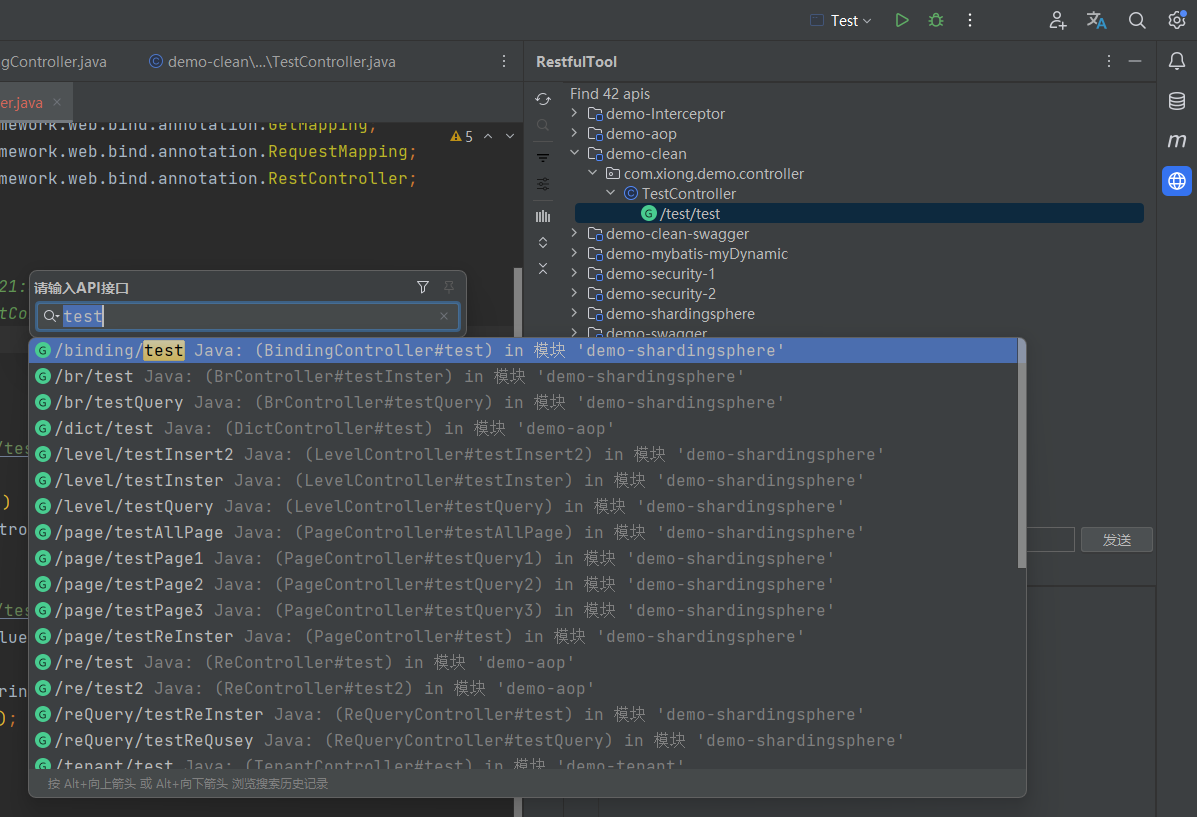The image size is (1197, 817).
Task: Open the Maven tool window
Action: pyautogui.click(x=1177, y=141)
